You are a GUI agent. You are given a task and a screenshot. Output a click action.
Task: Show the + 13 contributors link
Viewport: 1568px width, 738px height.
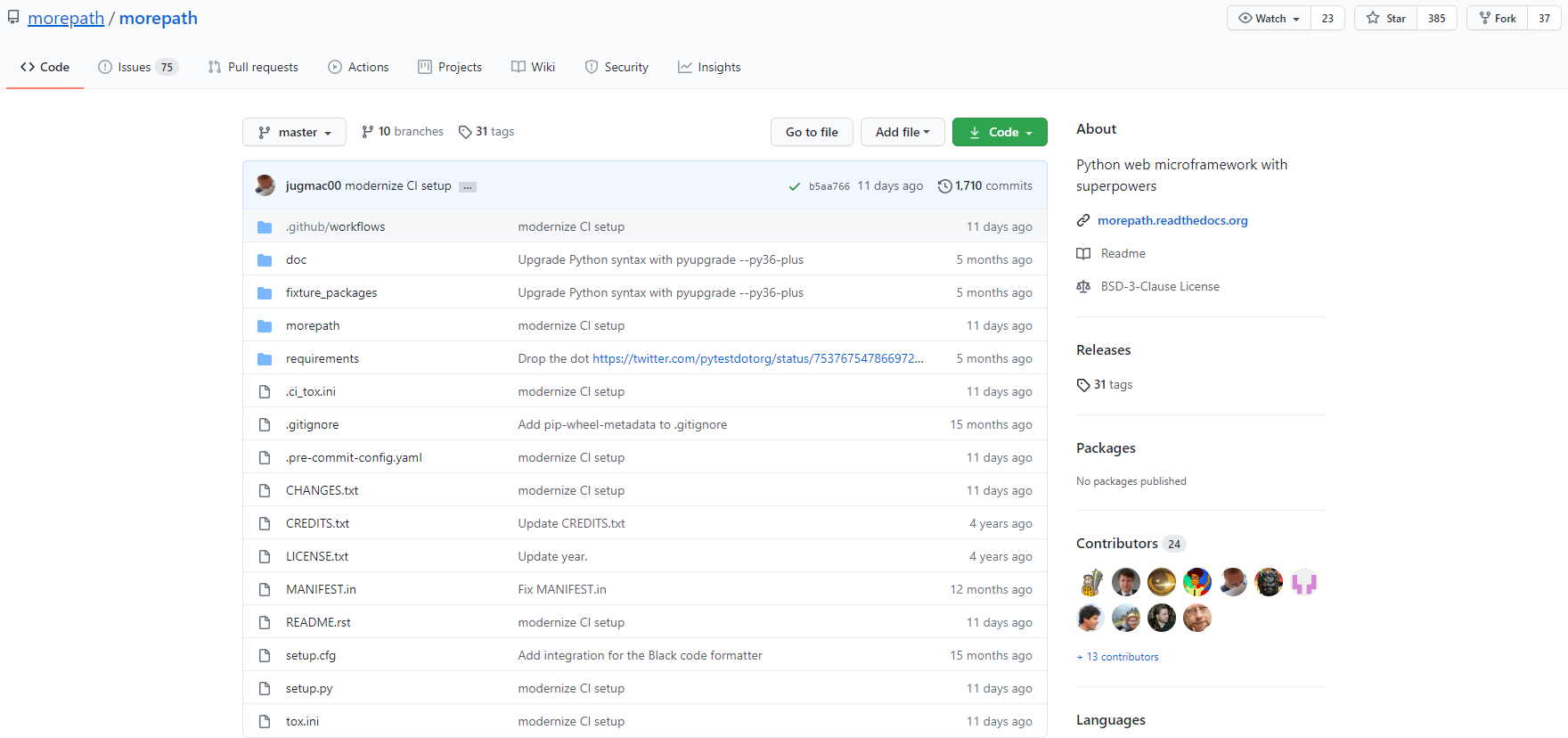[x=1118, y=657]
